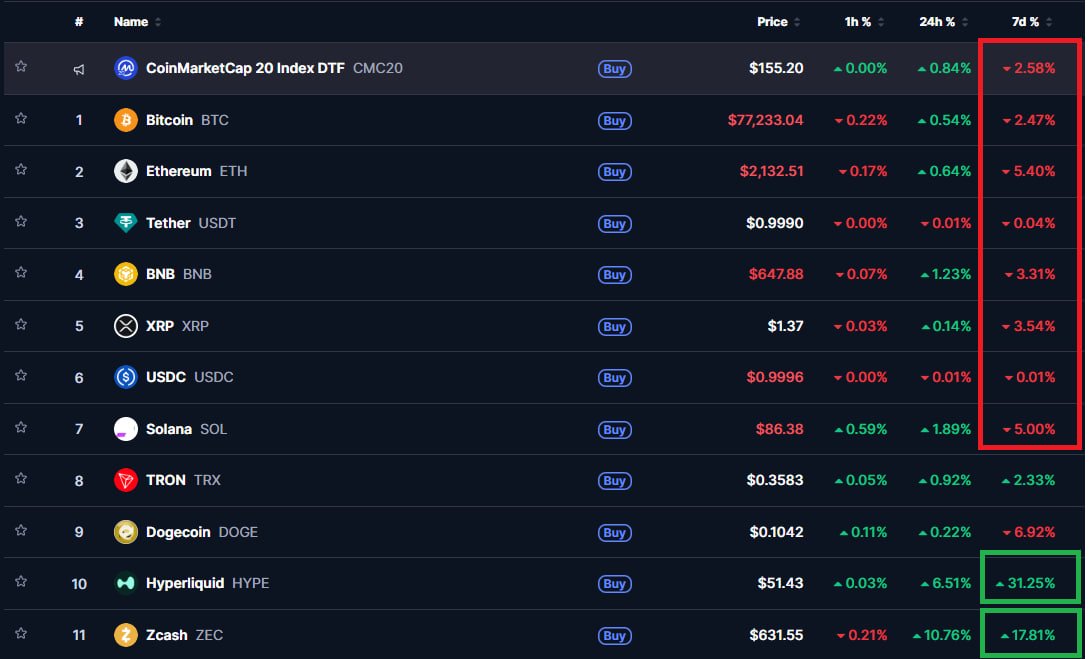Screen dimensions: 1089x659
Task: Click the BNB logo icon
Action: tap(126, 274)
